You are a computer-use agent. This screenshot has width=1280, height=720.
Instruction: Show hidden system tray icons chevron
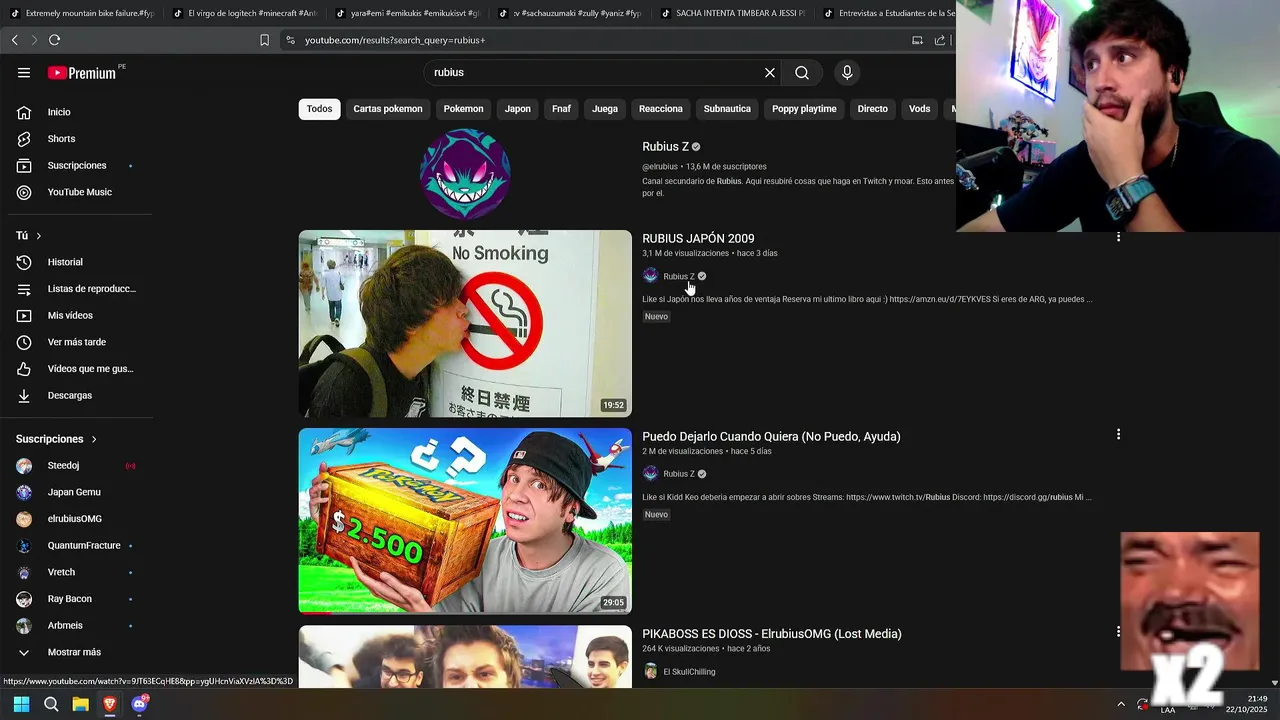pos(1120,704)
